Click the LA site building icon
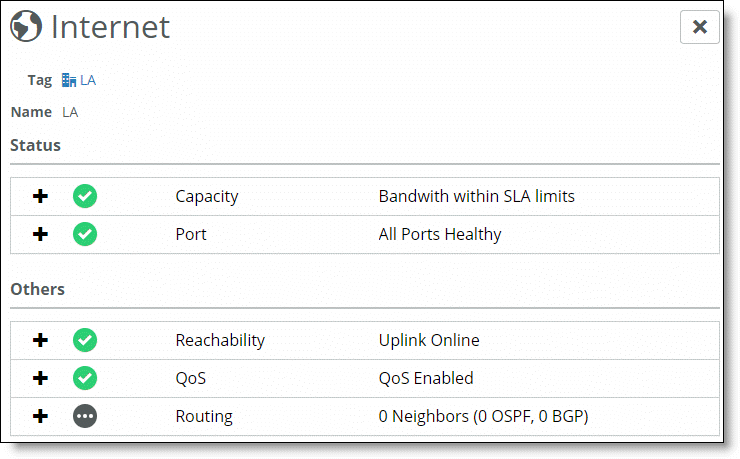This screenshot has width=740, height=459. pos(69,80)
